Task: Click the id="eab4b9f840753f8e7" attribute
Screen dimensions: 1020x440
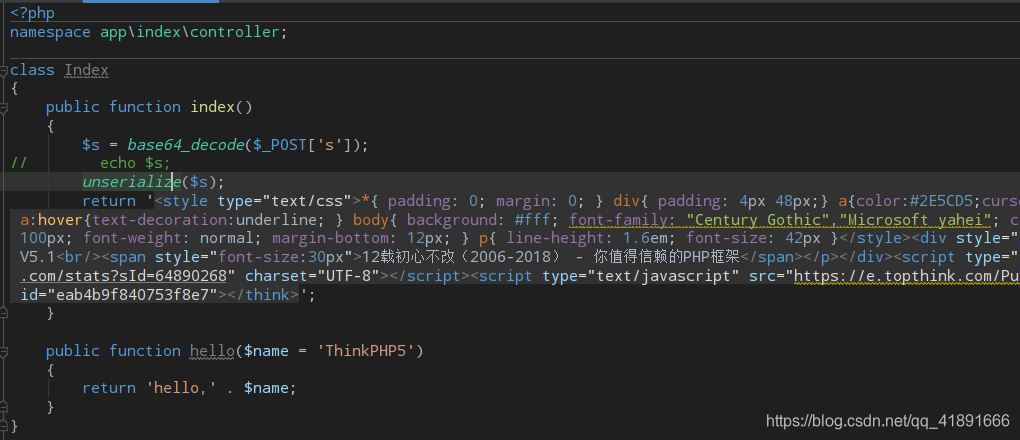Action: tap(119, 295)
